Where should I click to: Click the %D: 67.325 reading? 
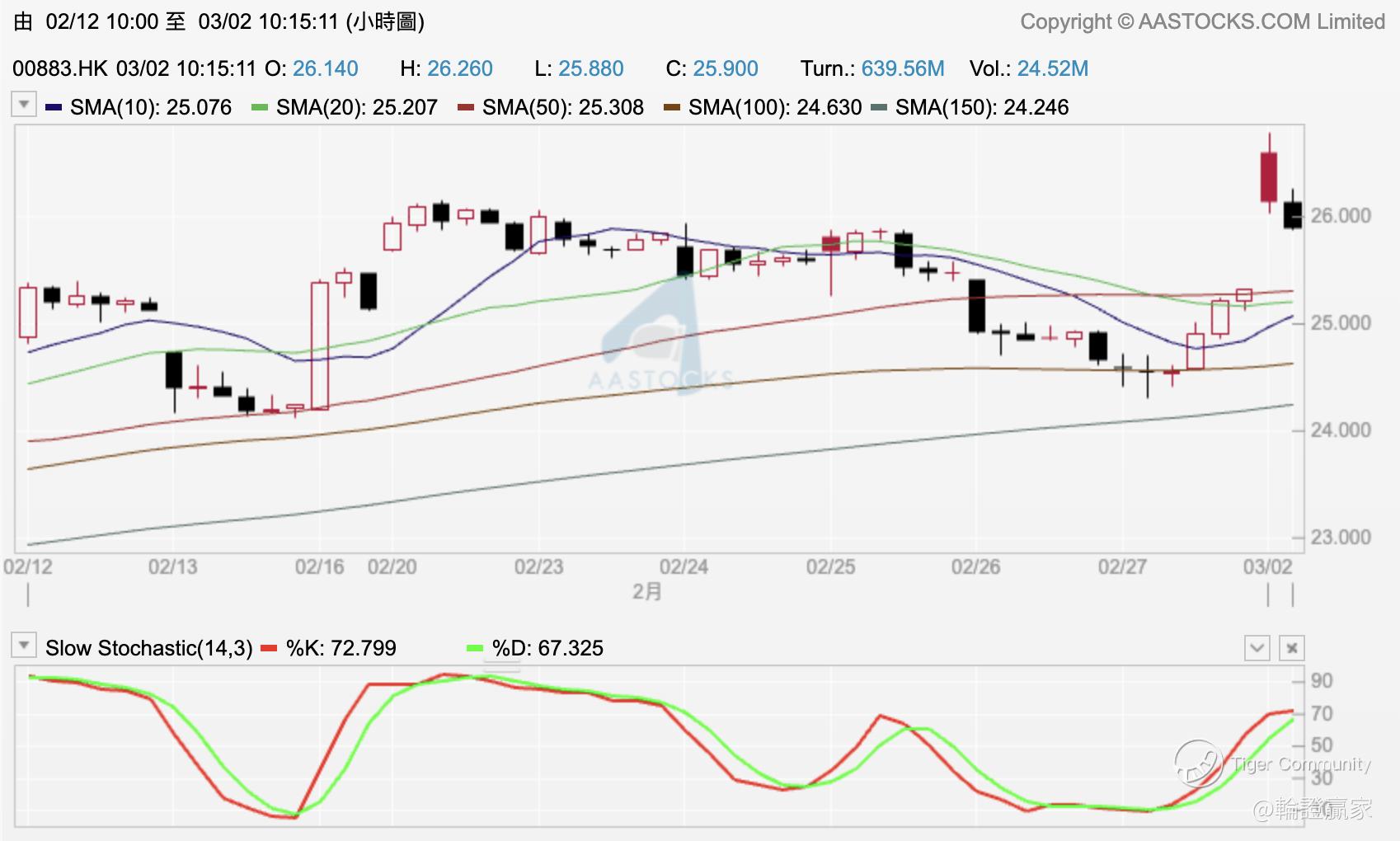(547, 648)
